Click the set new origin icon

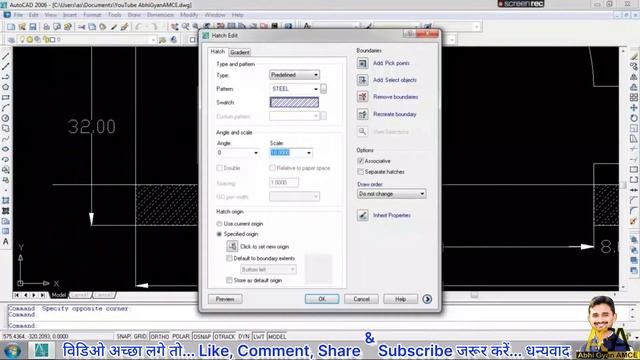point(232,246)
